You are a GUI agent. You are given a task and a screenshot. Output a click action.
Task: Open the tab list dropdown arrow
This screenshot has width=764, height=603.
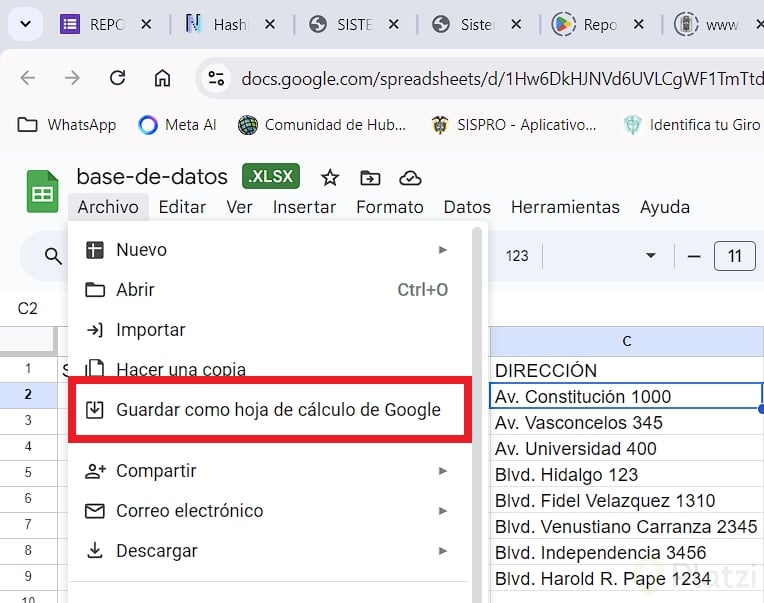click(x=25, y=23)
